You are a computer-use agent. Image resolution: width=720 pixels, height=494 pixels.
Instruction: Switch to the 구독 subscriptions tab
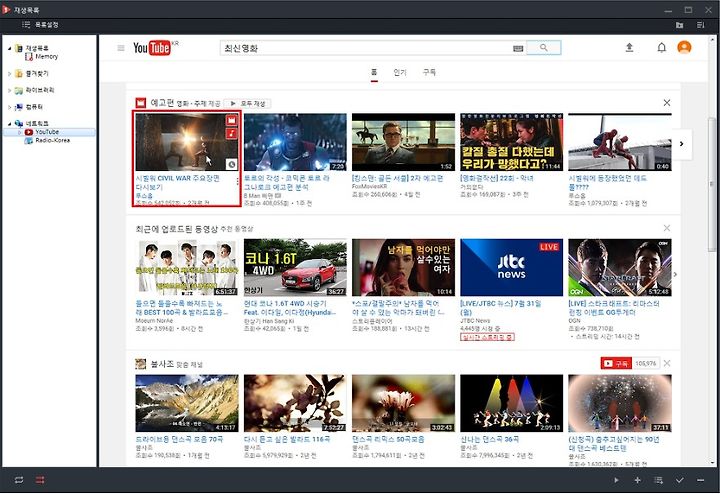click(429, 73)
